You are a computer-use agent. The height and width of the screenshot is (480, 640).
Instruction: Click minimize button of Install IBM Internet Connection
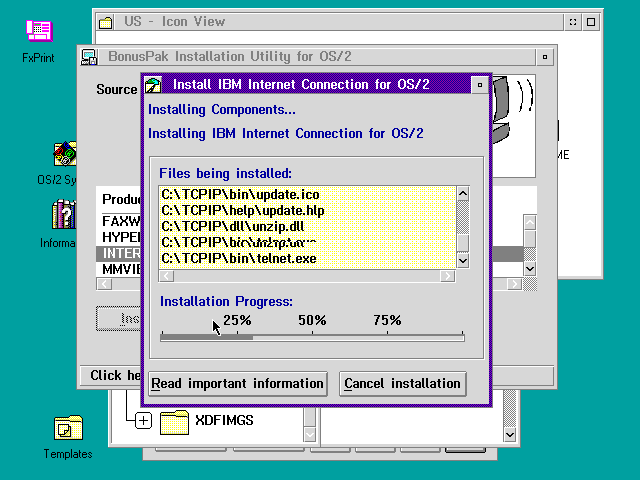480,85
